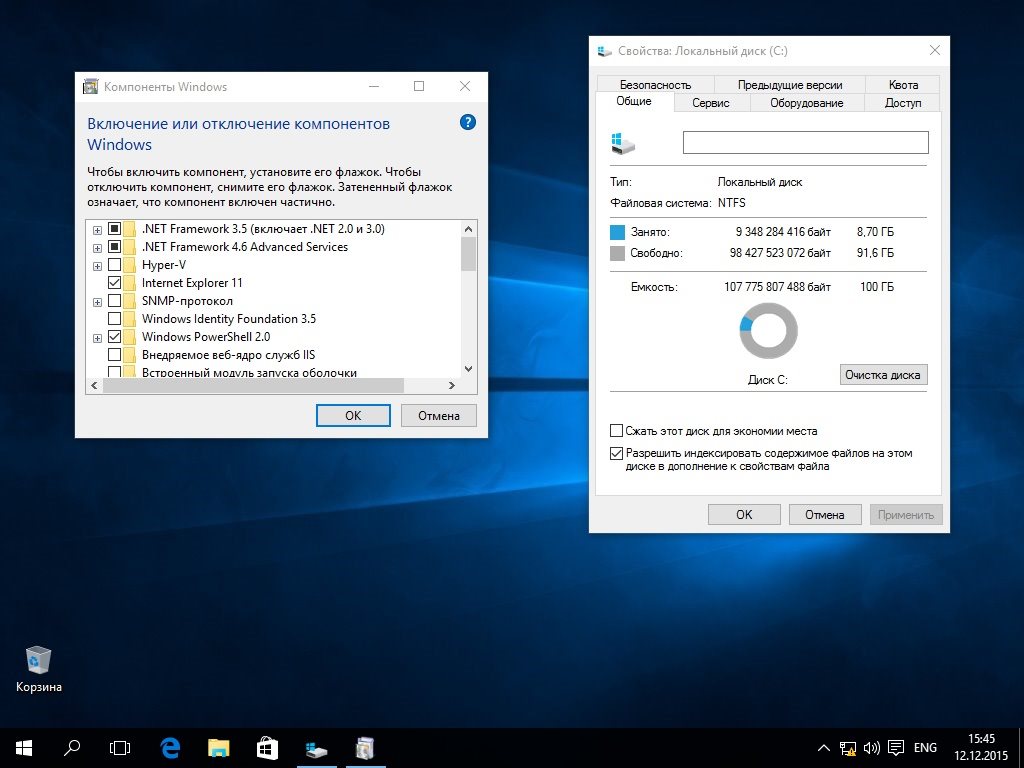
Task: Open taskbar Search magnifier
Action: (72, 748)
